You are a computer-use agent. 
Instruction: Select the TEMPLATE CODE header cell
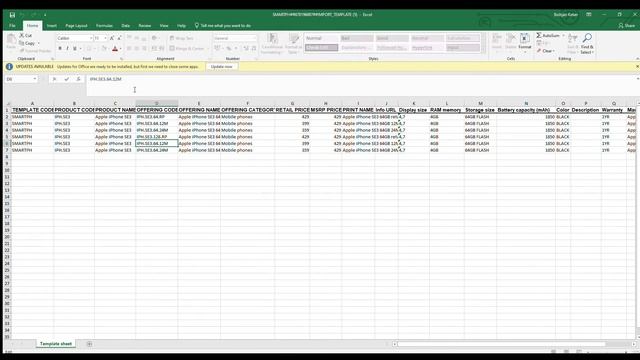click(32, 110)
